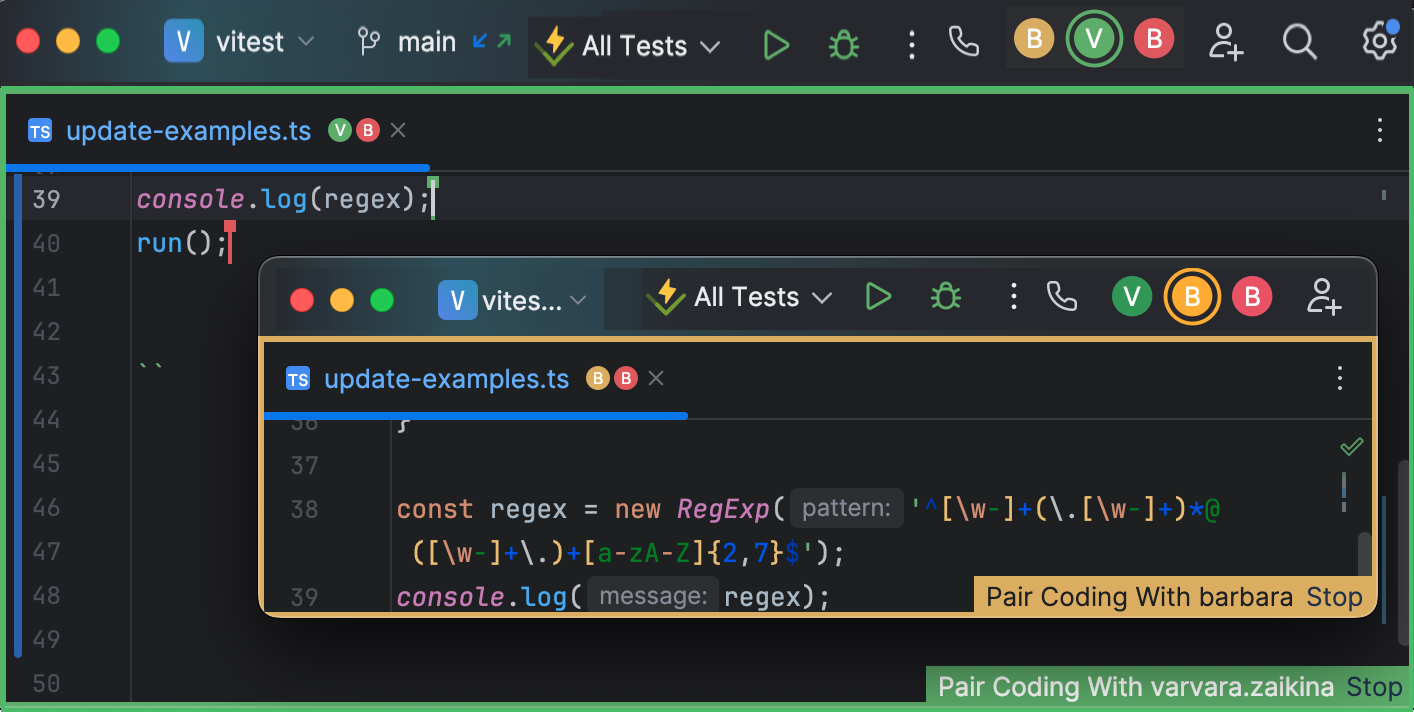This screenshot has width=1414, height=712.
Task: Select the red B avatar in the main toolbar
Action: 1154,40
